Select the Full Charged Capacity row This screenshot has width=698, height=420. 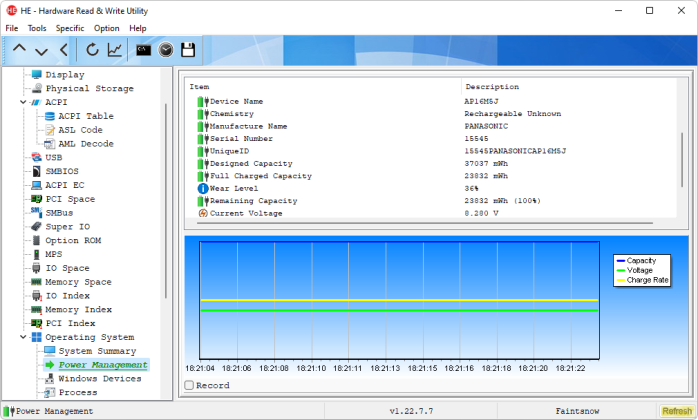pyautogui.click(x=430, y=176)
